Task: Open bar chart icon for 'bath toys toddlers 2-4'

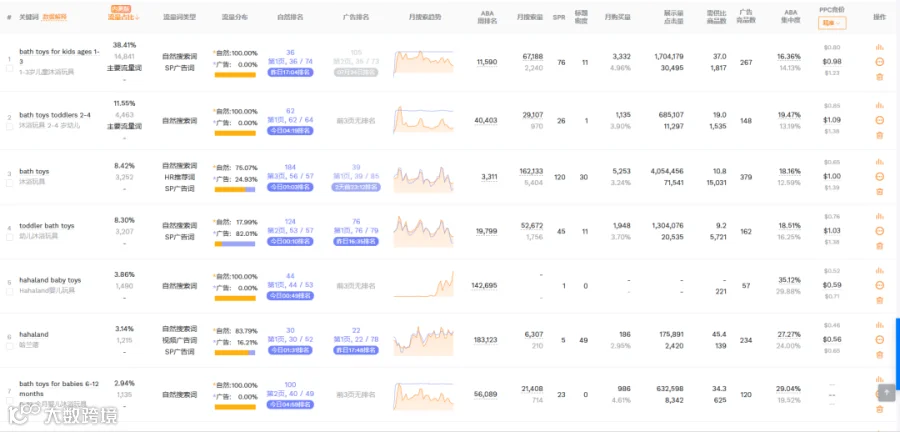Action: click(879, 105)
